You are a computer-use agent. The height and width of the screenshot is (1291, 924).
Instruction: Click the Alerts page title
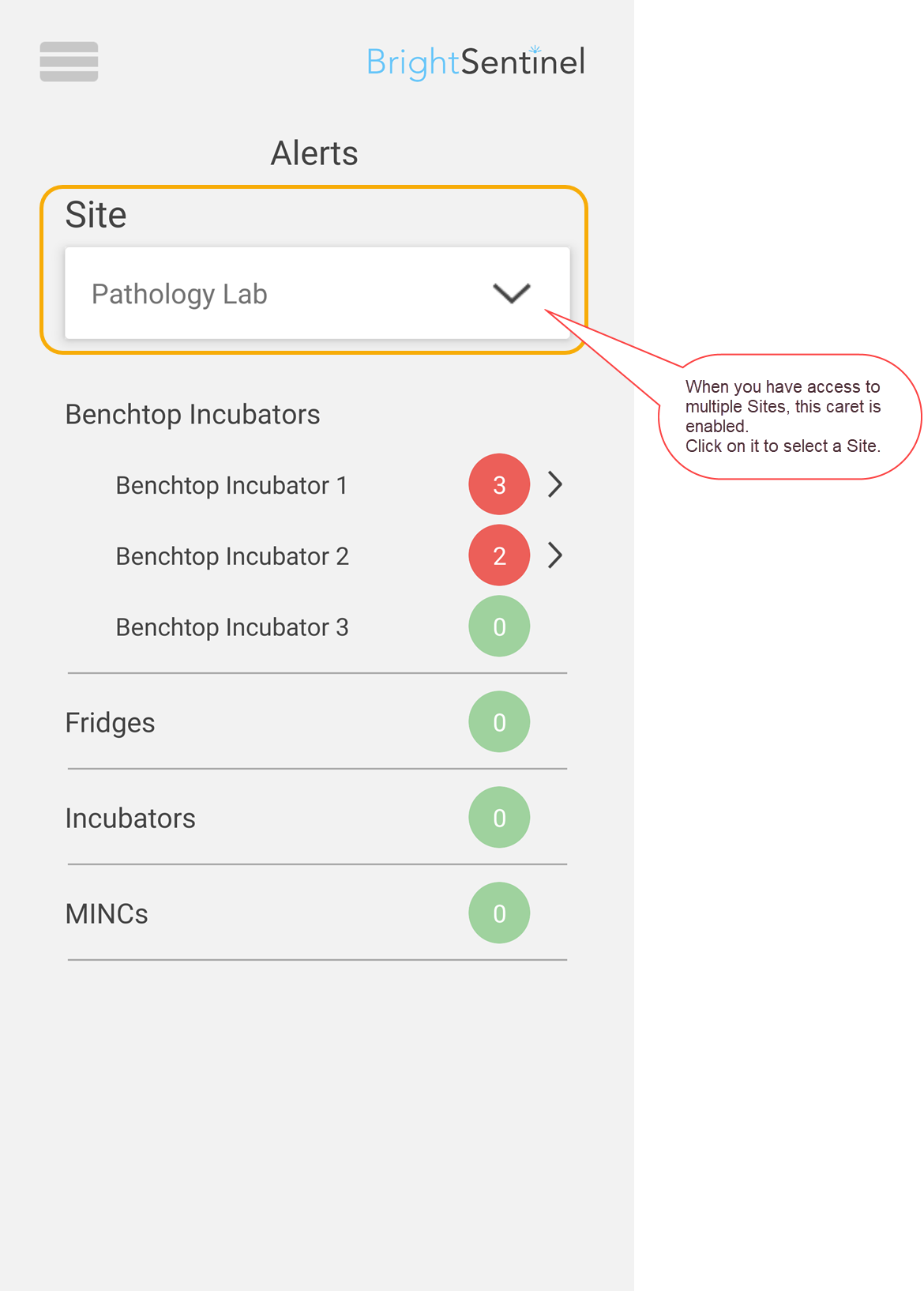pos(314,153)
